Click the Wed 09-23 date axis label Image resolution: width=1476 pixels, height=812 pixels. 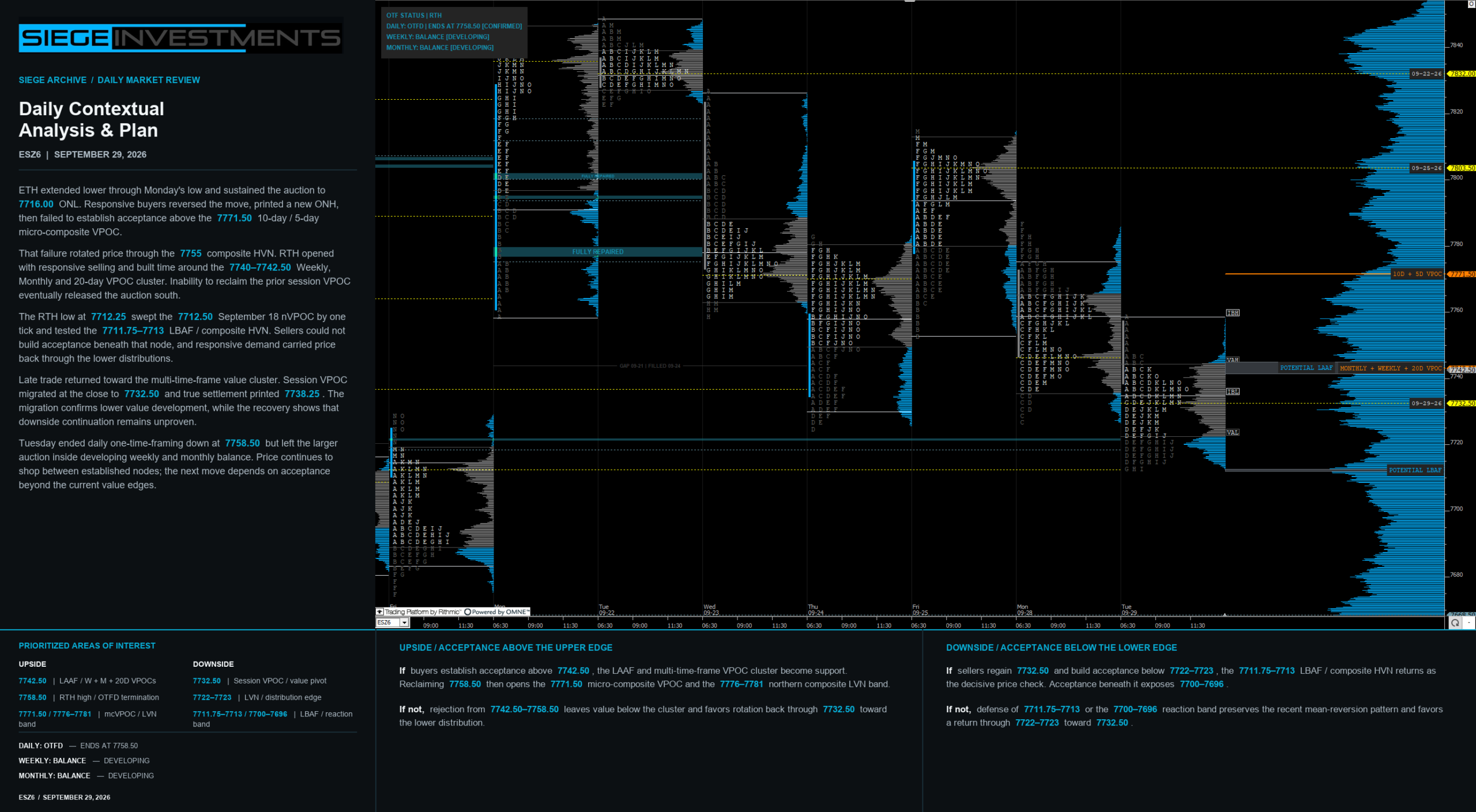pyautogui.click(x=711, y=610)
